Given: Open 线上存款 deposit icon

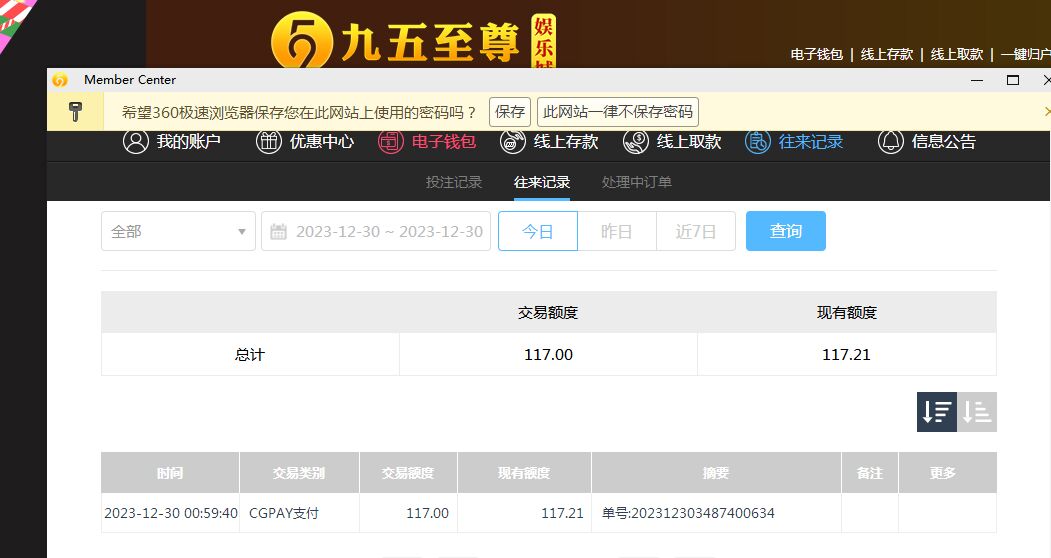Looking at the screenshot, I should pos(513,142).
